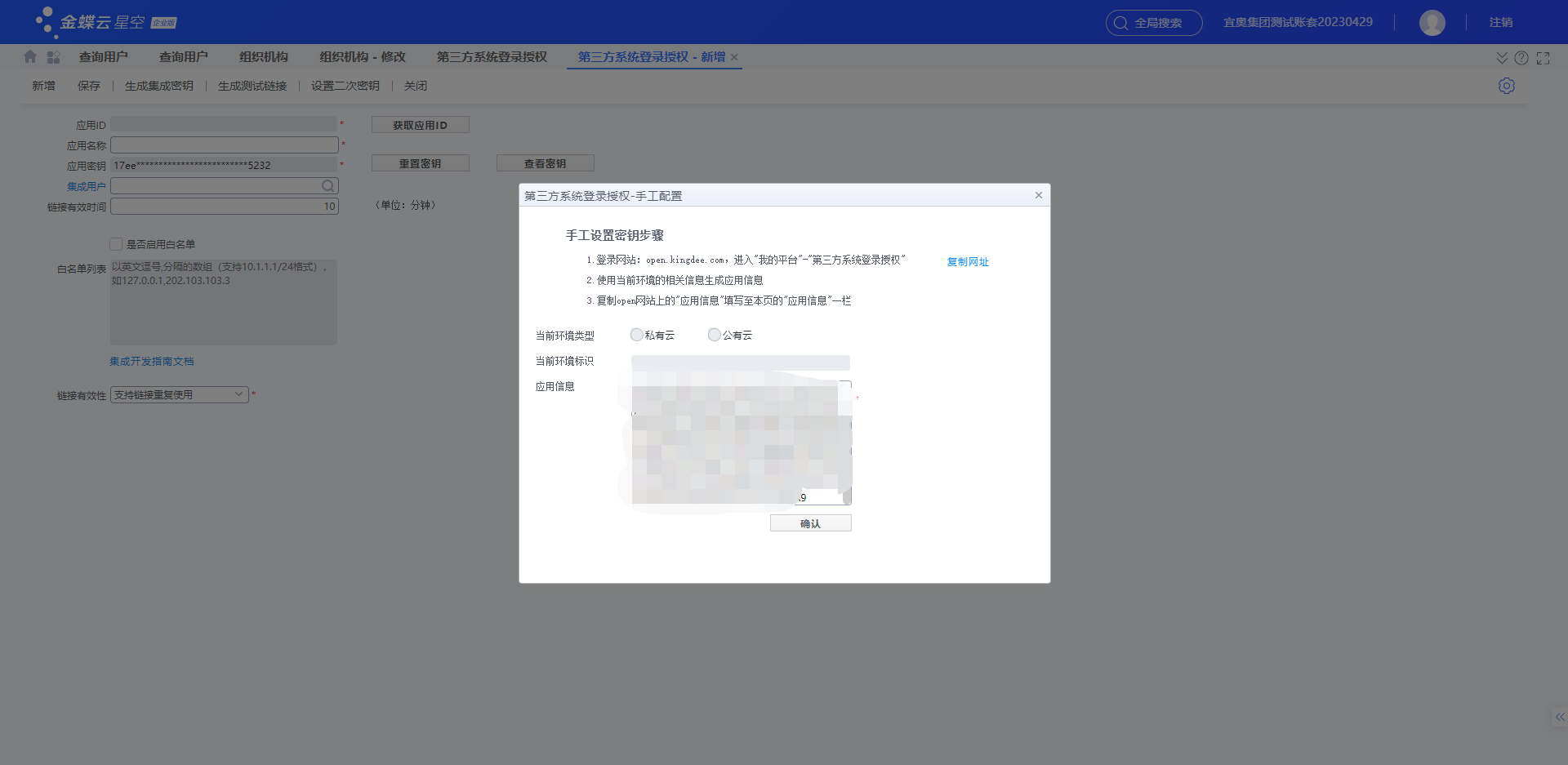Click 生成集成密钥 in the toolbar
The height and width of the screenshot is (765, 1568).
click(158, 86)
